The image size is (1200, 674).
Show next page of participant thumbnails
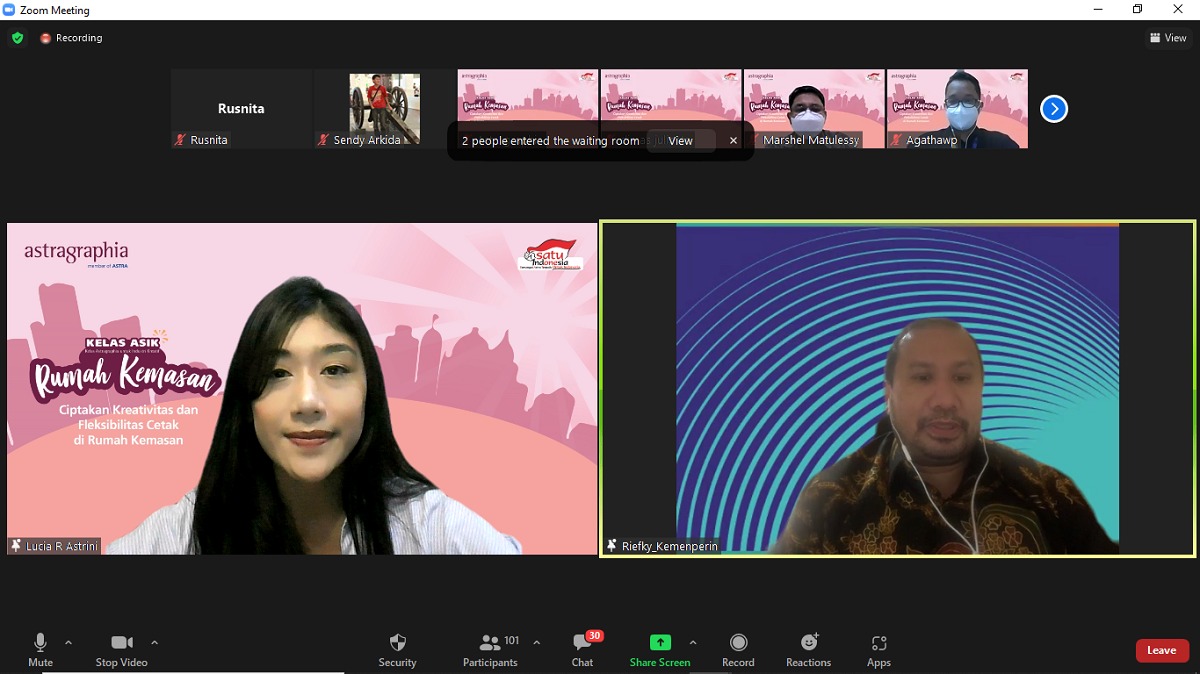(x=1054, y=109)
